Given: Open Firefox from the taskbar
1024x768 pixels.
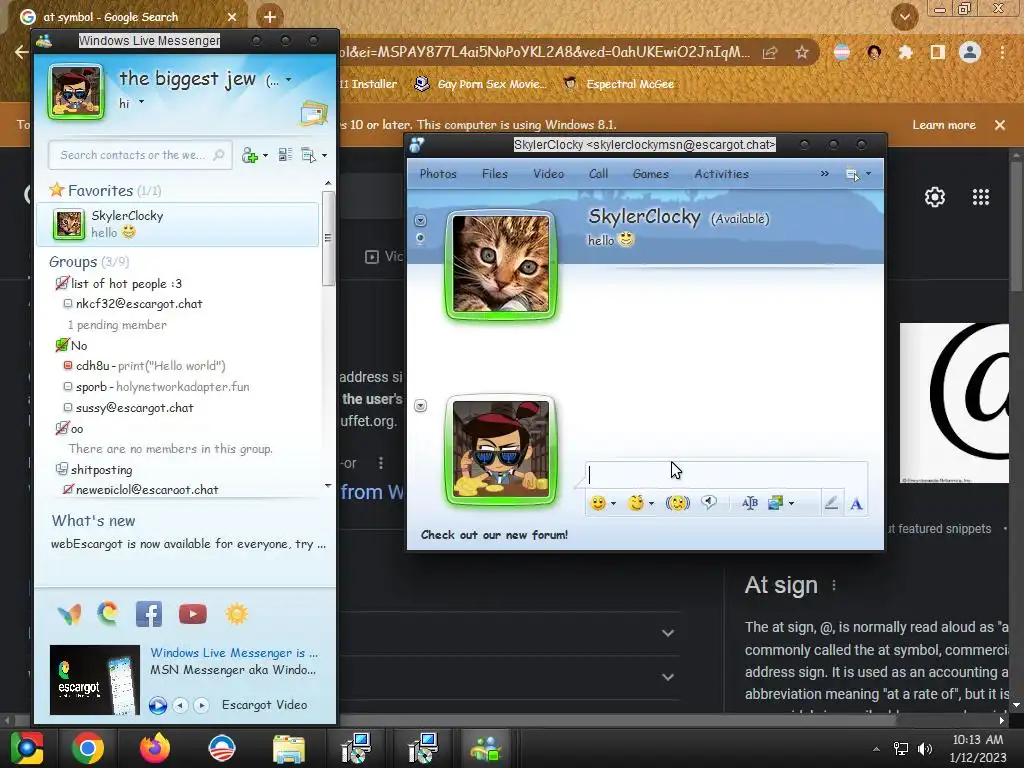Looking at the screenshot, I should (x=155, y=748).
